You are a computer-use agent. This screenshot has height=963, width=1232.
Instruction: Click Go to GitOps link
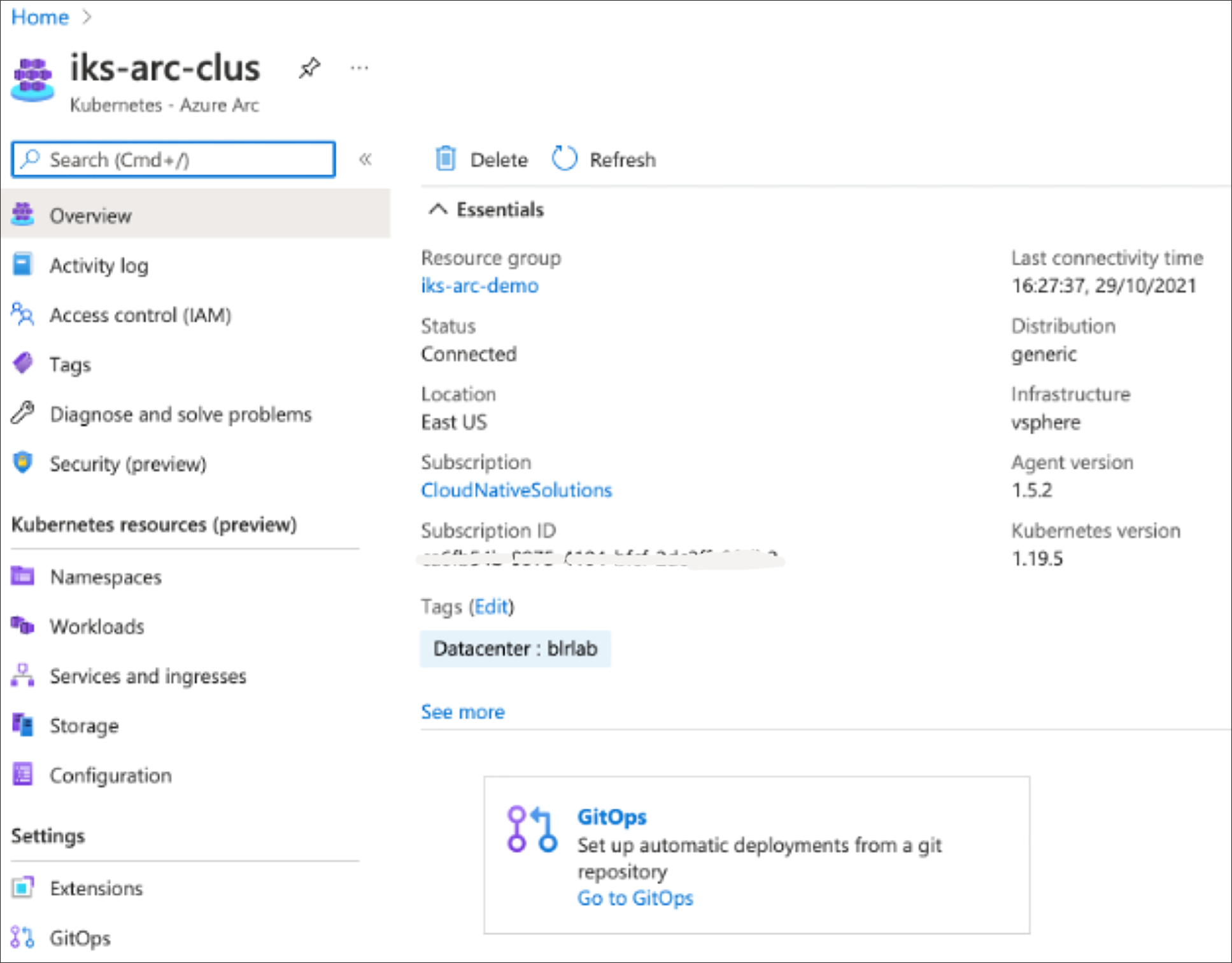coord(634,897)
